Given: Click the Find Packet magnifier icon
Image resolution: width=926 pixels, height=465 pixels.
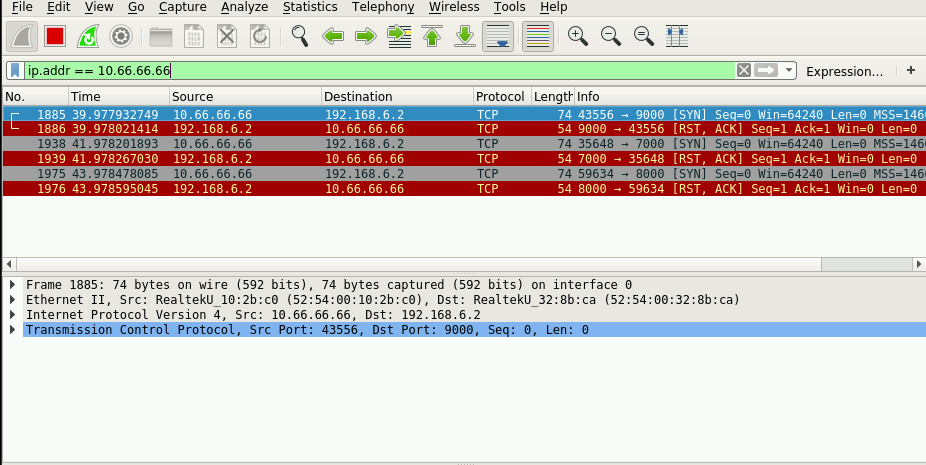Looking at the screenshot, I should [300, 37].
